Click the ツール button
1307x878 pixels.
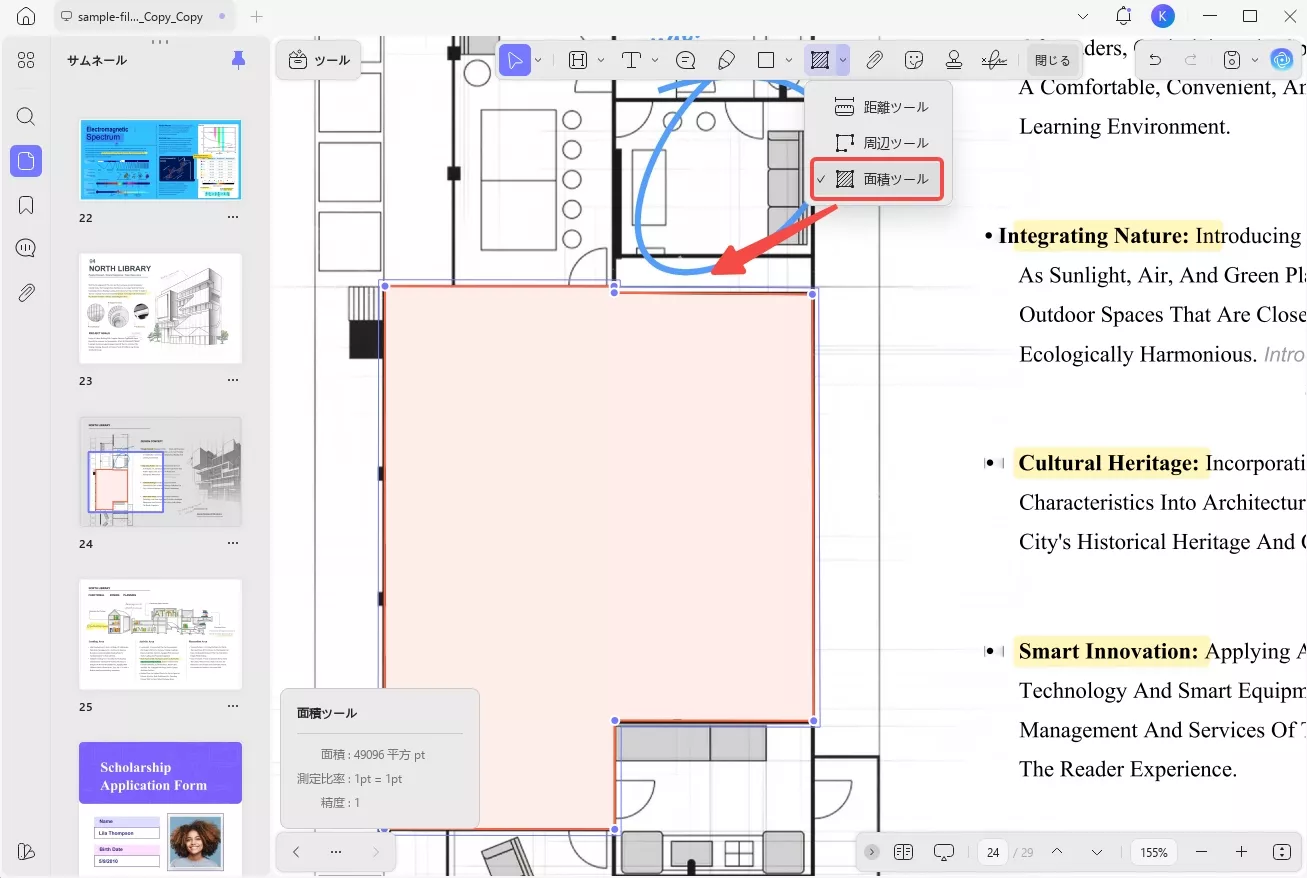click(319, 60)
